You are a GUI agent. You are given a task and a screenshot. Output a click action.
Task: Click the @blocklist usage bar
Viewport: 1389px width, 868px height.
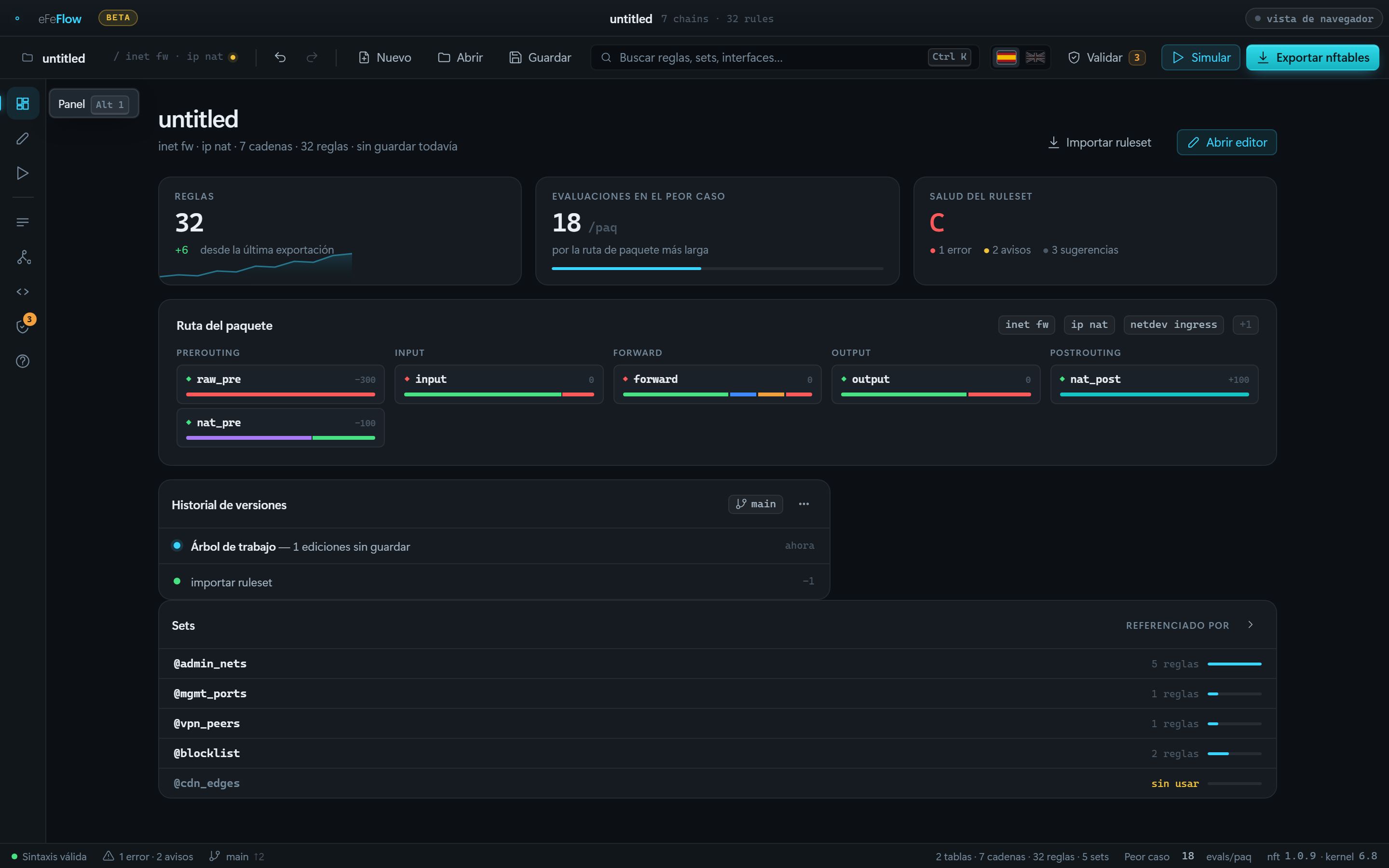[1234, 753]
